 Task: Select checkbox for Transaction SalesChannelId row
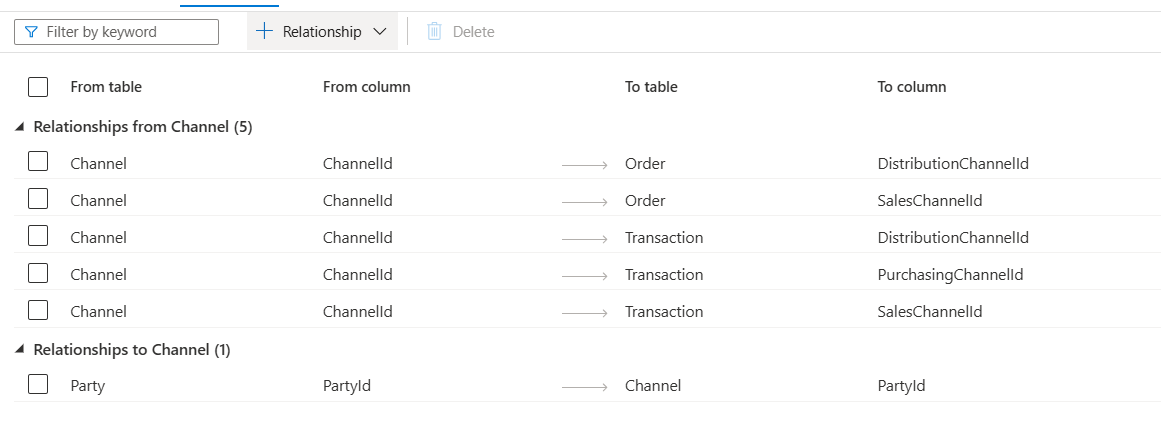point(38,309)
